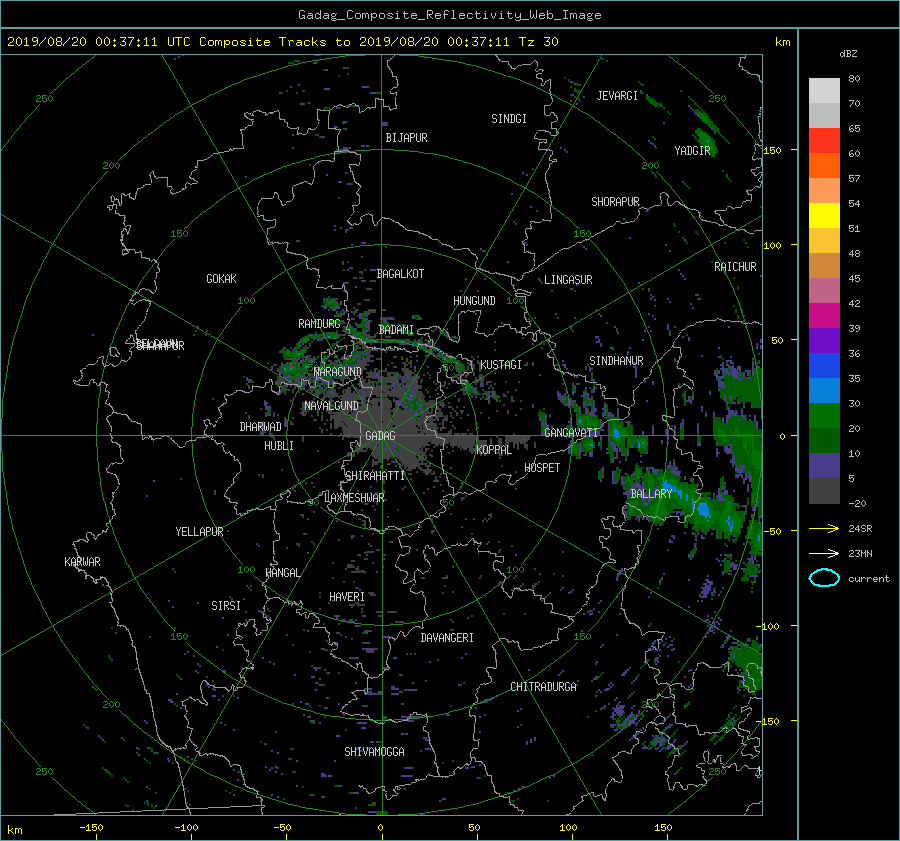
Task: Choose the dark orange 57-60 dBZ swatch
Action: (824, 165)
